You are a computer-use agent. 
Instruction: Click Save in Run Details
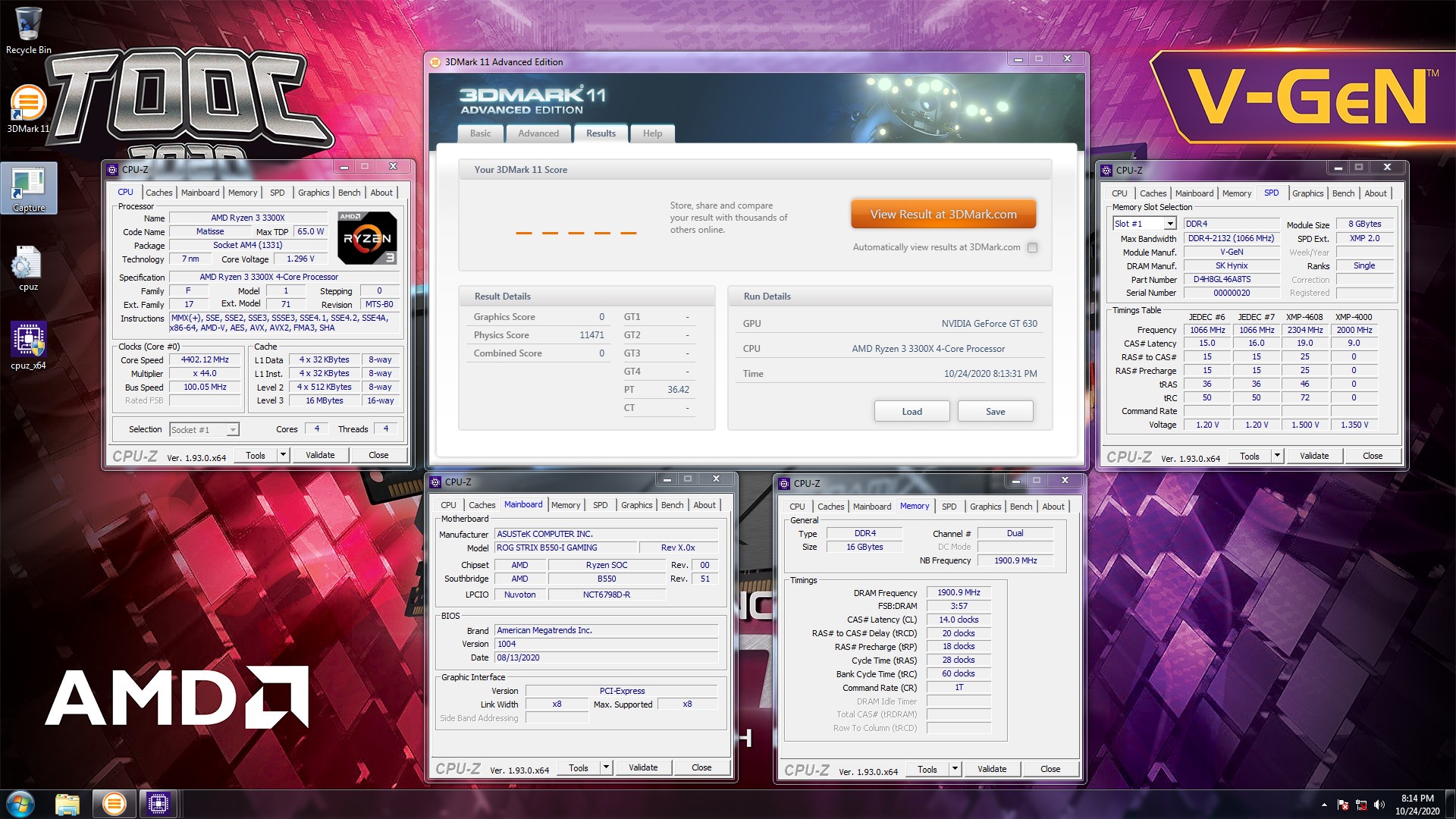(996, 412)
